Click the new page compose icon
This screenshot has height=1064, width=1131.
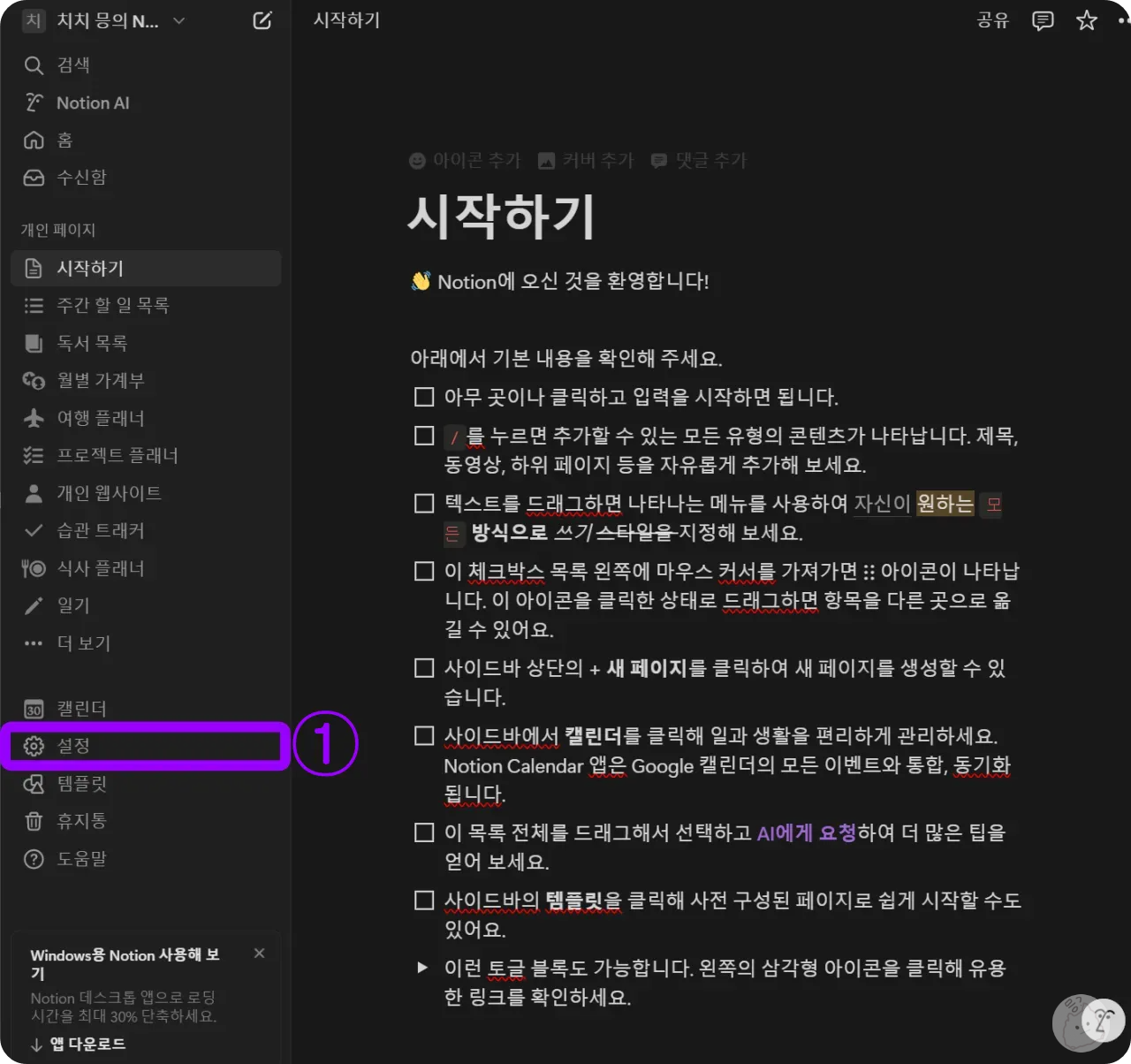pyautogui.click(x=262, y=20)
